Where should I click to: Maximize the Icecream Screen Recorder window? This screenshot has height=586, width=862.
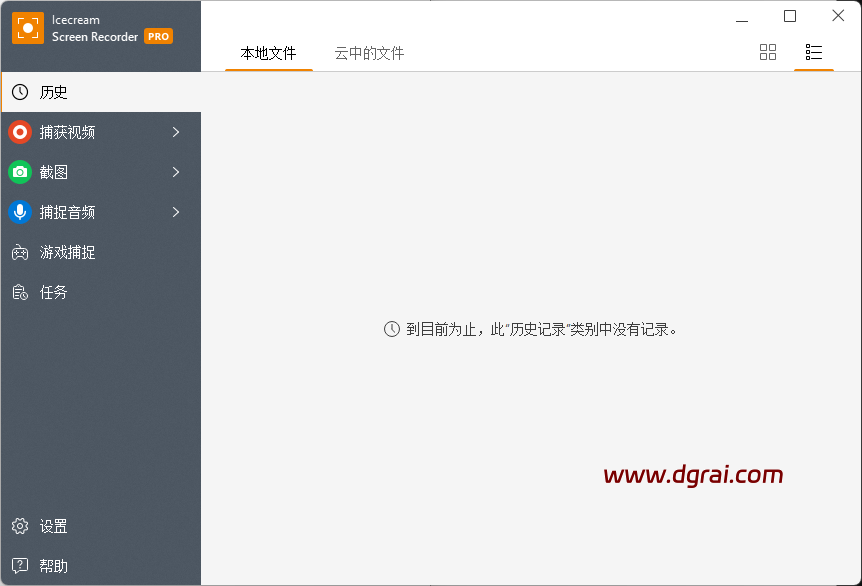(x=790, y=16)
